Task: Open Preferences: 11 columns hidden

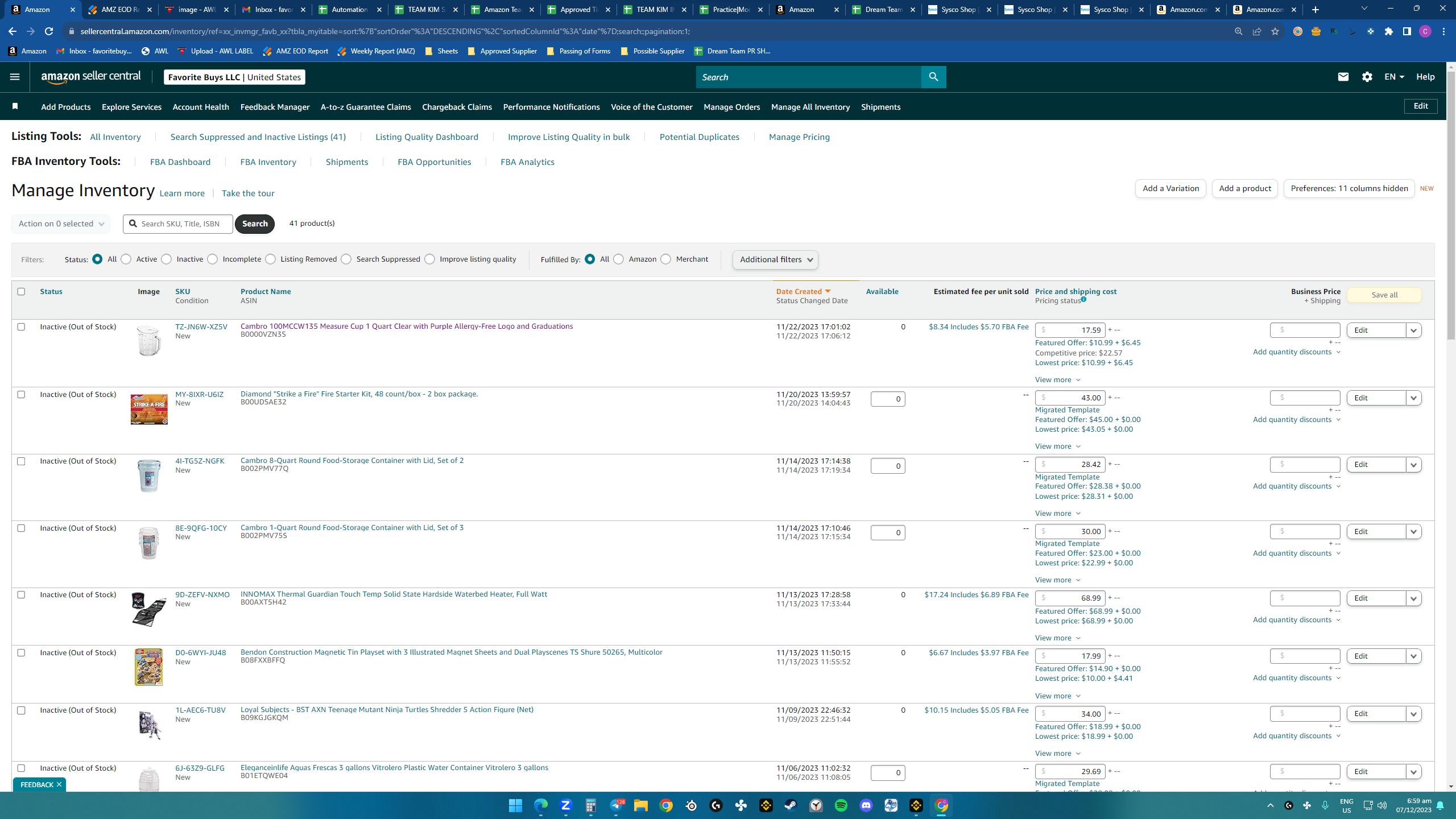Action: 1349,189
